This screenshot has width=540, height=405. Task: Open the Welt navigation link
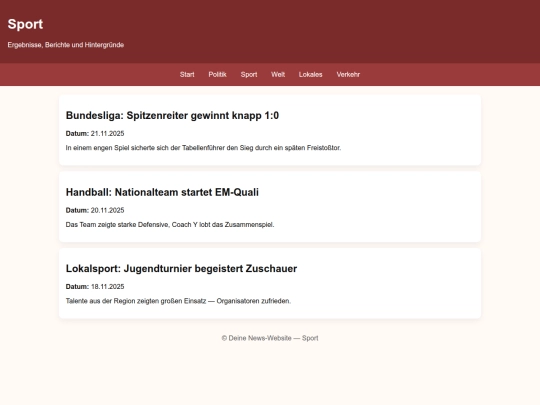click(278, 74)
